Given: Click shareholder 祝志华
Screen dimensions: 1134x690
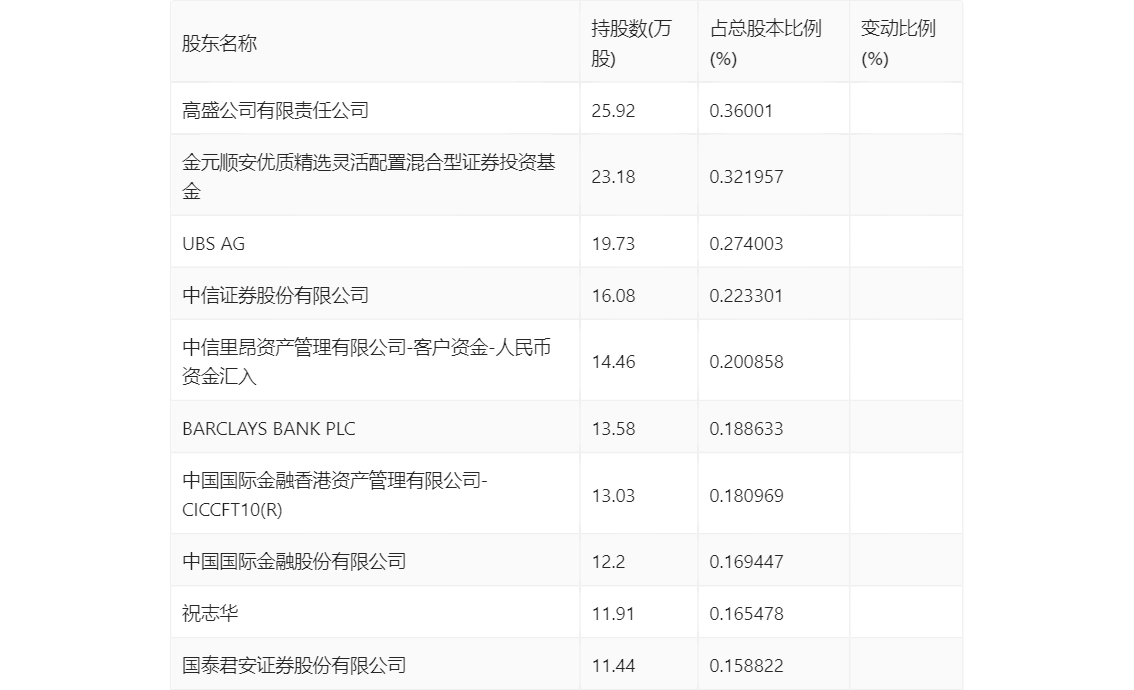Looking at the screenshot, I should [x=210, y=613].
